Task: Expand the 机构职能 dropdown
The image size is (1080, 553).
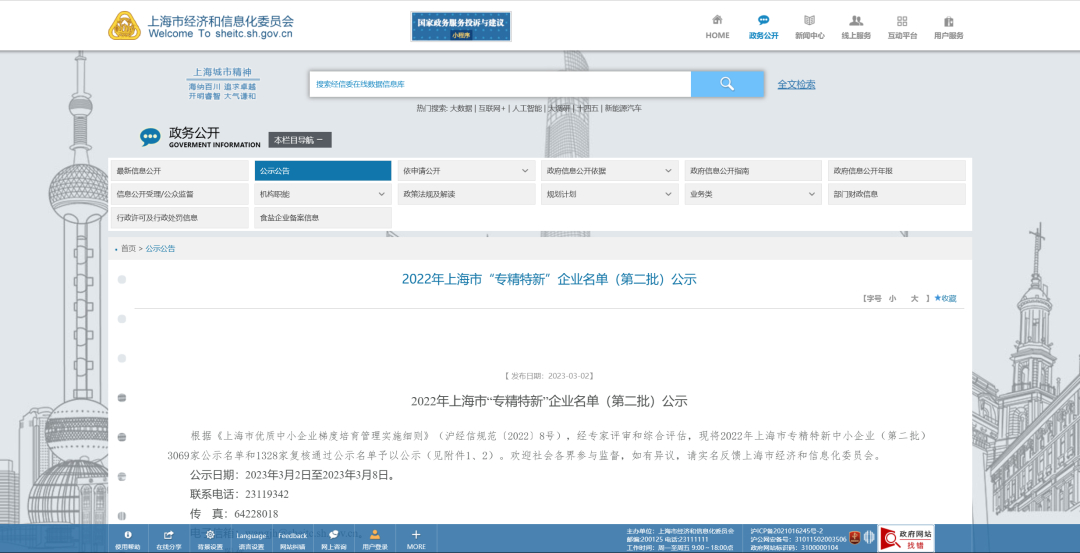Action: coord(381,194)
